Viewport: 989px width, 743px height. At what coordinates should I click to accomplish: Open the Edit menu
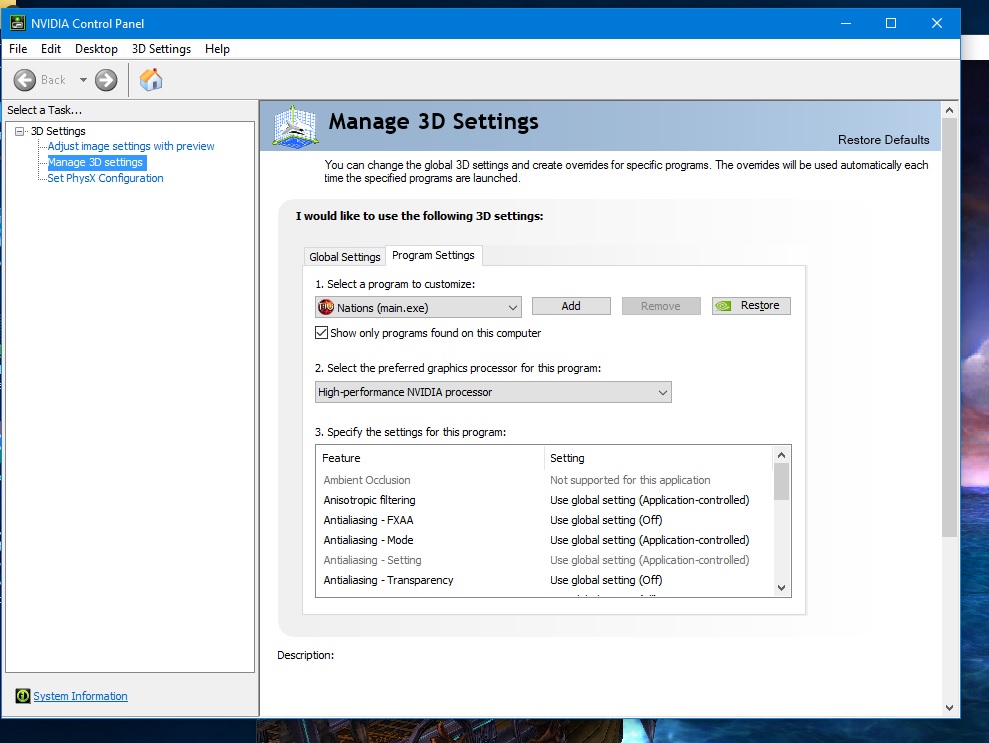[x=51, y=49]
